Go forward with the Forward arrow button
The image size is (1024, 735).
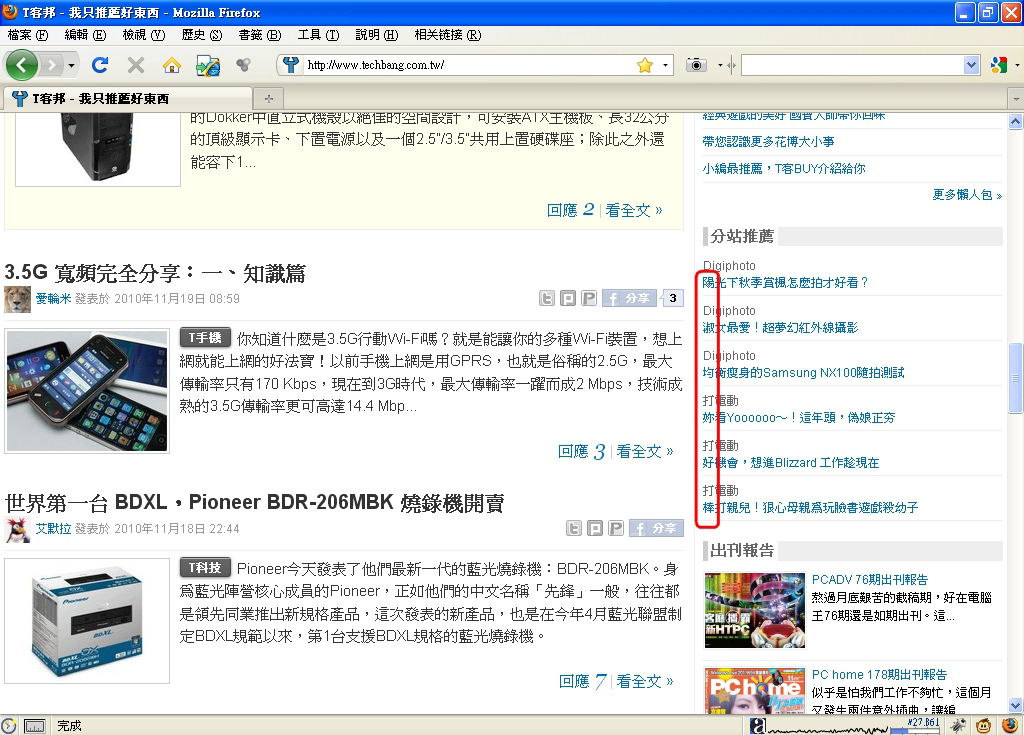click(x=51, y=65)
